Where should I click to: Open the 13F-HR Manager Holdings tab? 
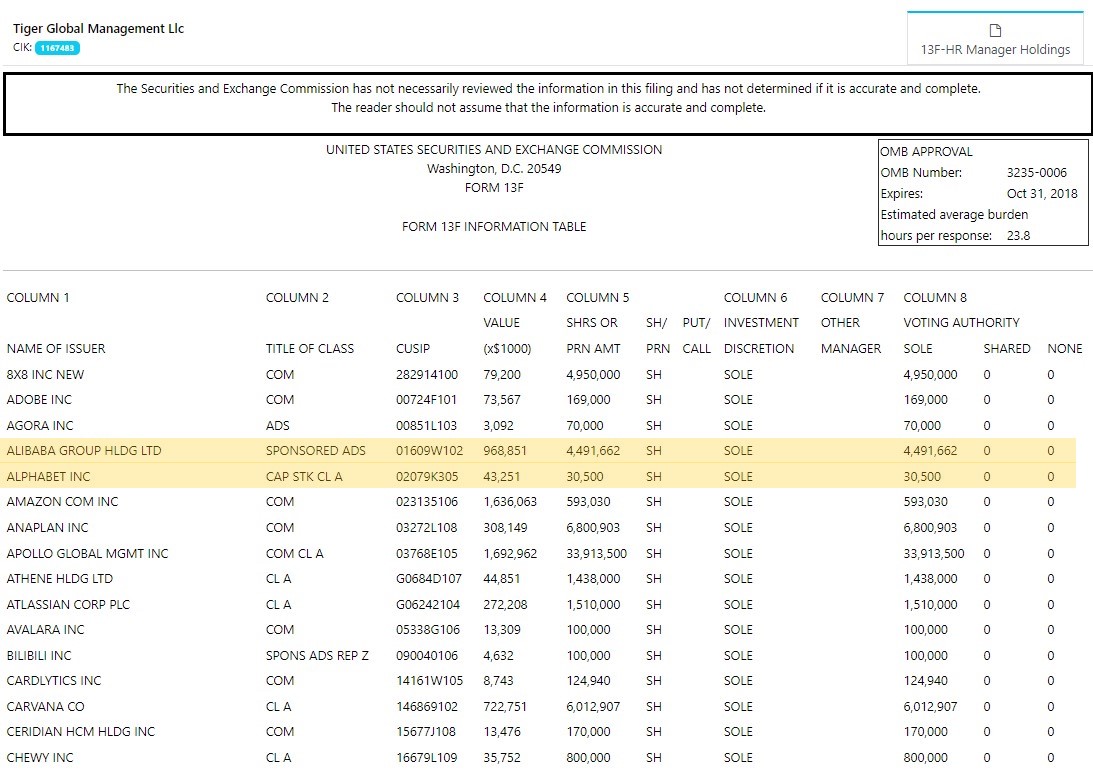995,49
